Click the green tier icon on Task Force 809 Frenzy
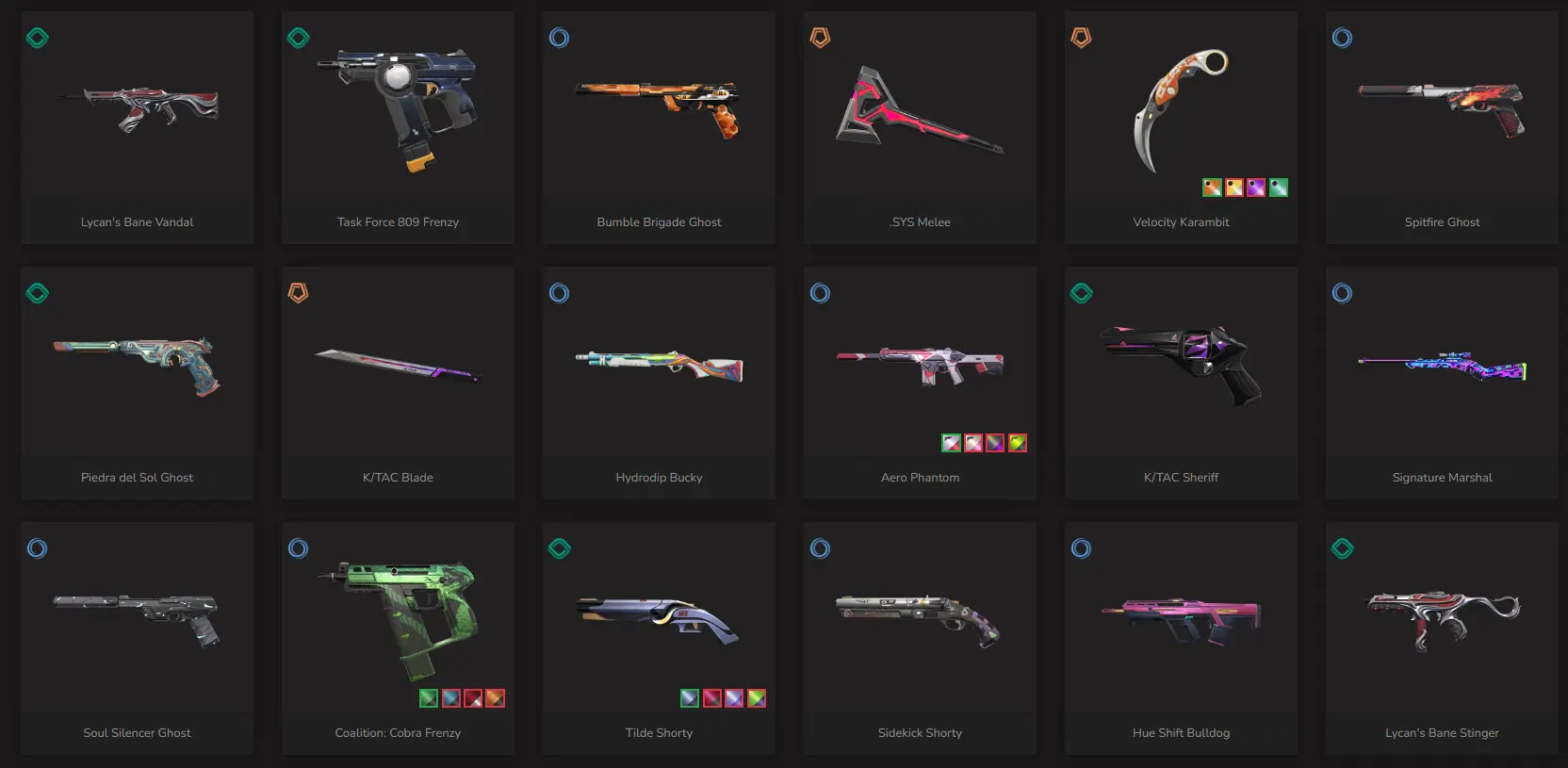The width and height of the screenshot is (1568, 768). 299,38
